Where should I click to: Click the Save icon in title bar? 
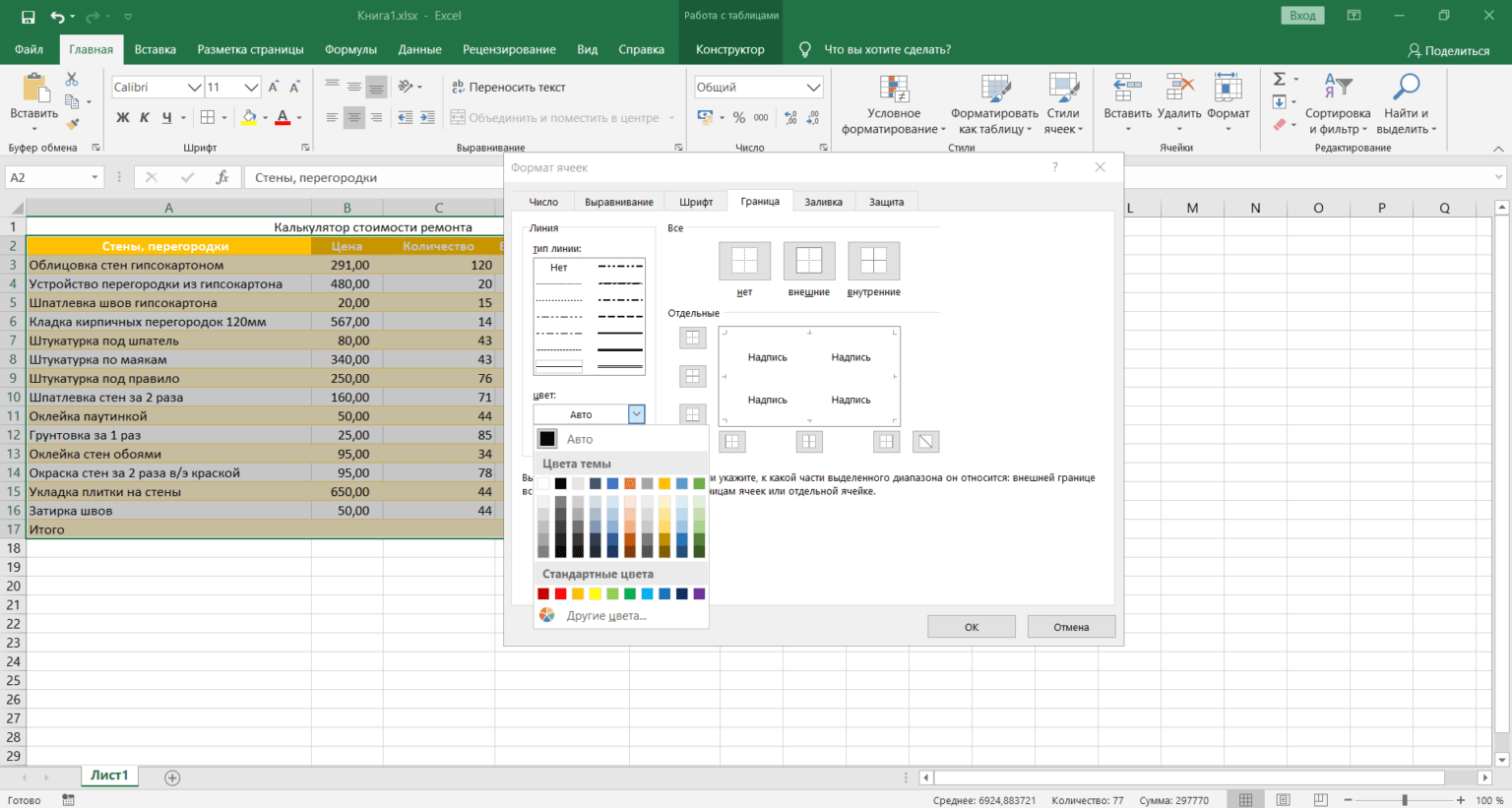click(28, 17)
